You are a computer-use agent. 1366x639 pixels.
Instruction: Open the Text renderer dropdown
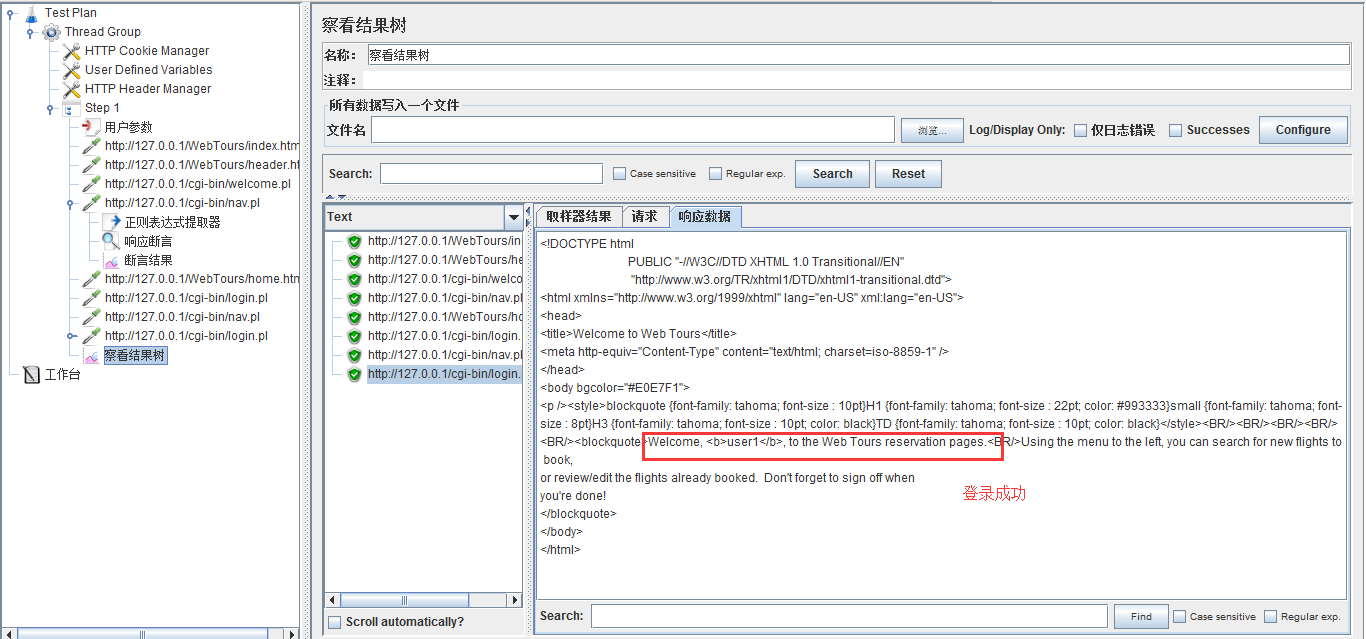[514, 217]
